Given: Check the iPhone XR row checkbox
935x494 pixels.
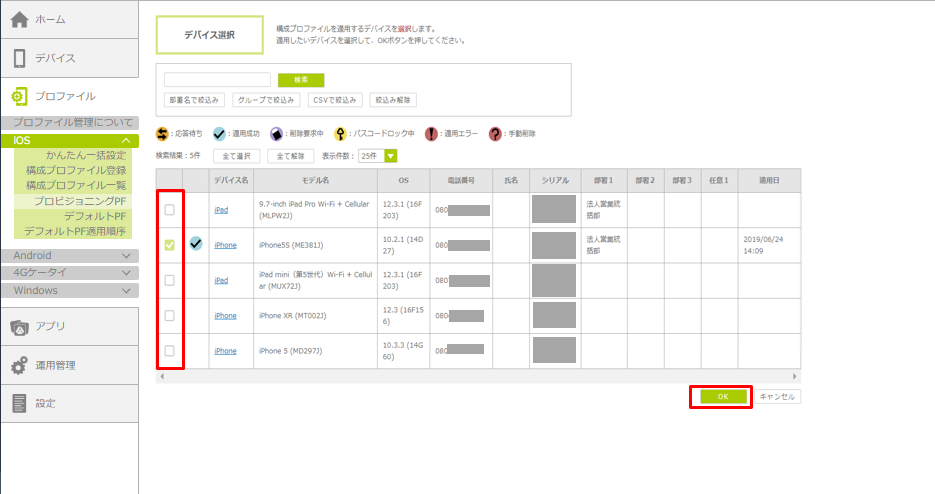Looking at the screenshot, I should click(x=170, y=316).
